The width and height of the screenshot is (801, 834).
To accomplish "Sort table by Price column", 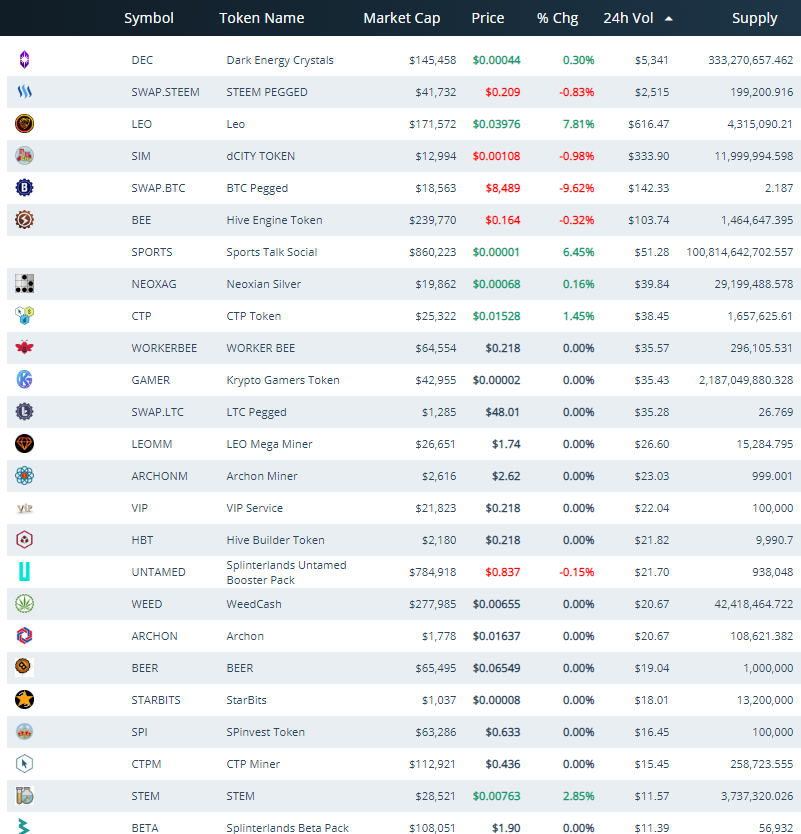I will pos(488,18).
